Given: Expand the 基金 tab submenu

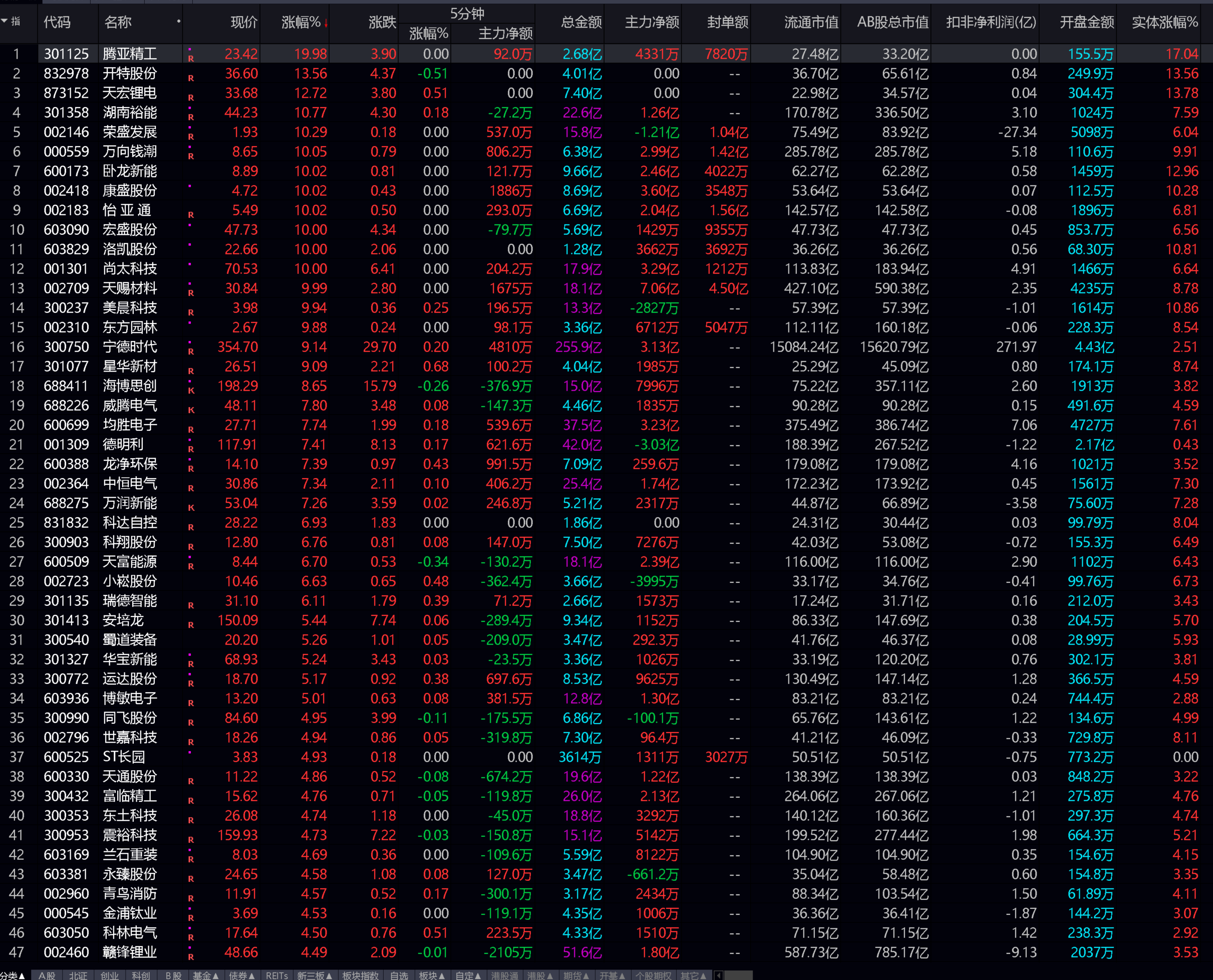Looking at the screenshot, I should tap(205, 975).
